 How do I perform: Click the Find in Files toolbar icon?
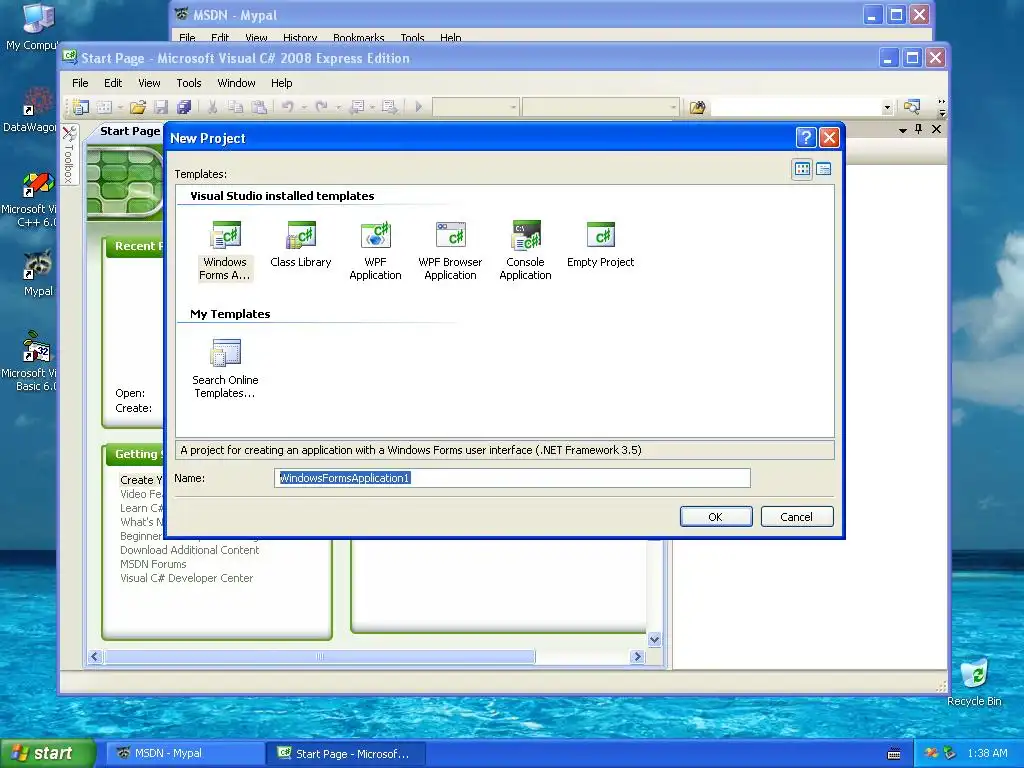point(697,106)
